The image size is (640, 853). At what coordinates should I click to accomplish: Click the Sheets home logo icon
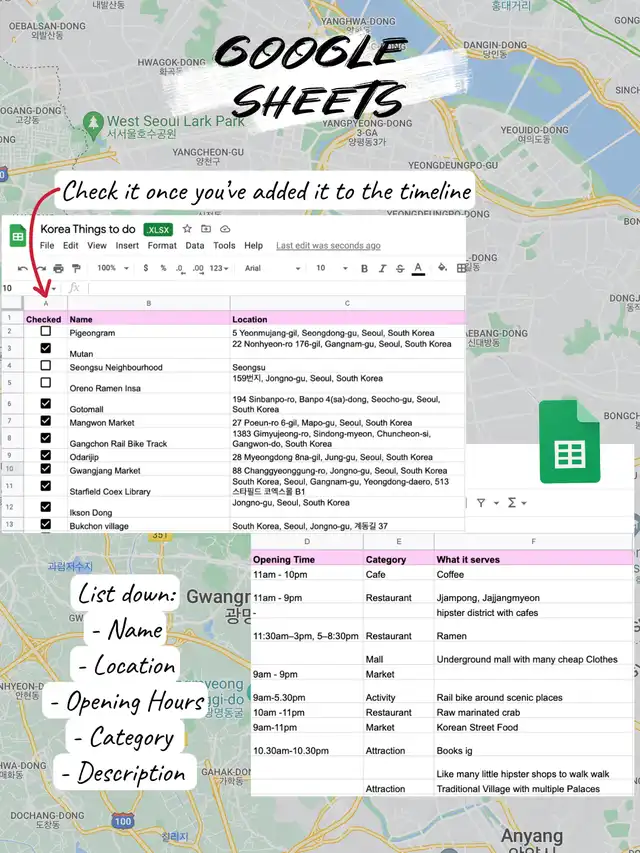(x=18, y=237)
